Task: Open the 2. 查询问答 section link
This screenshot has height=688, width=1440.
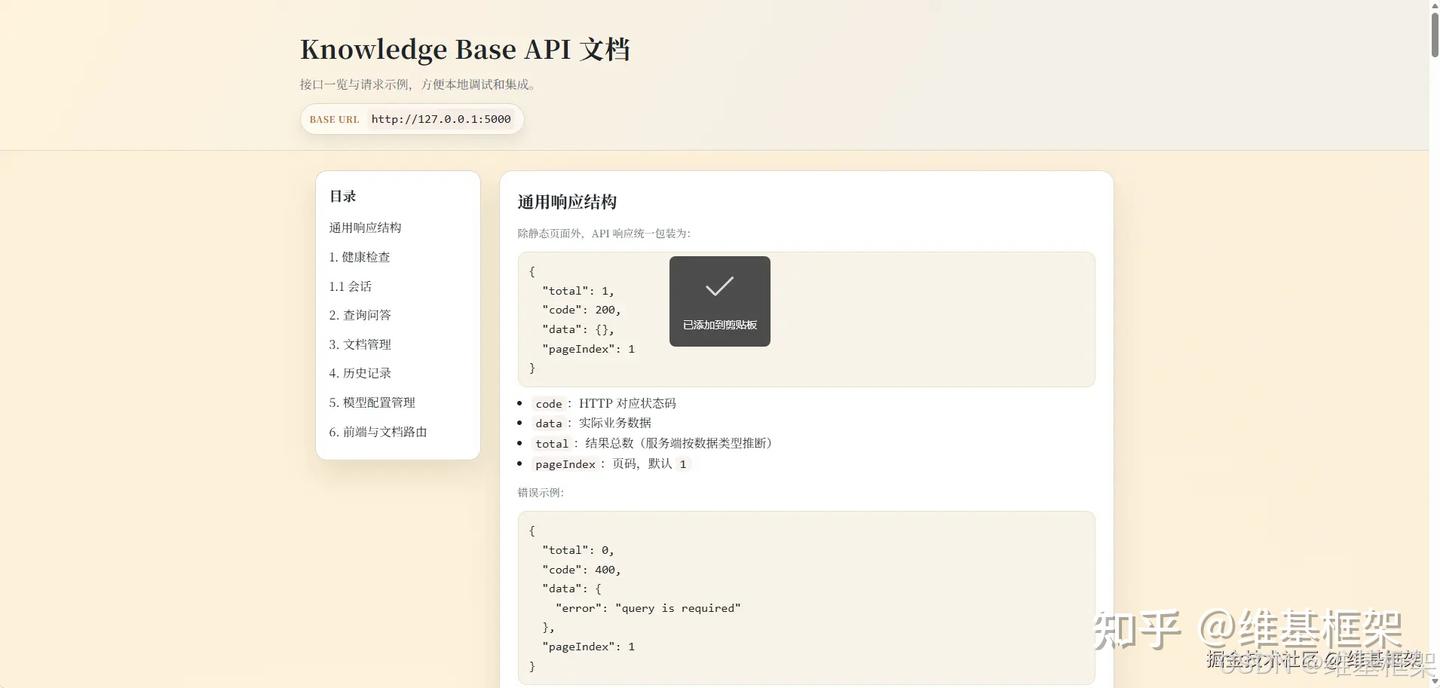Action: point(360,315)
